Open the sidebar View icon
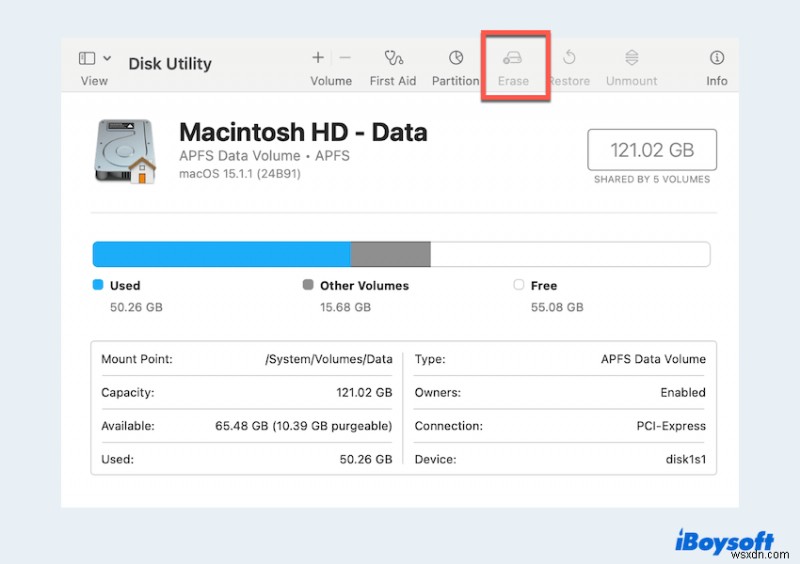 87,58
